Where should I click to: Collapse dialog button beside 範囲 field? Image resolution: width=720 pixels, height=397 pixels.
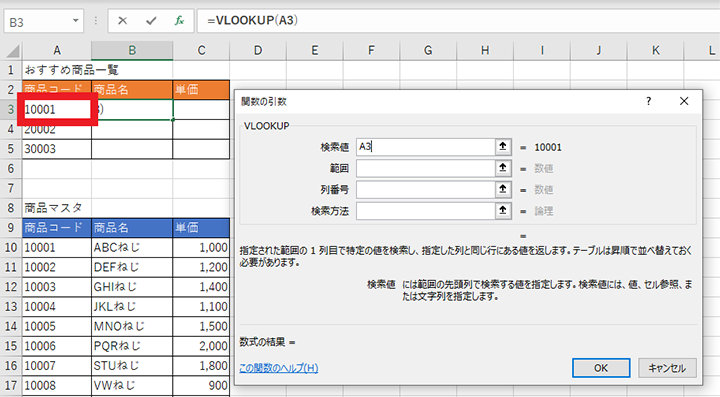point(503,168)
